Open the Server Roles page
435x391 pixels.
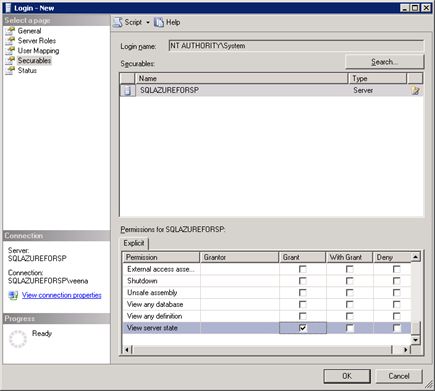click(37, 41)
